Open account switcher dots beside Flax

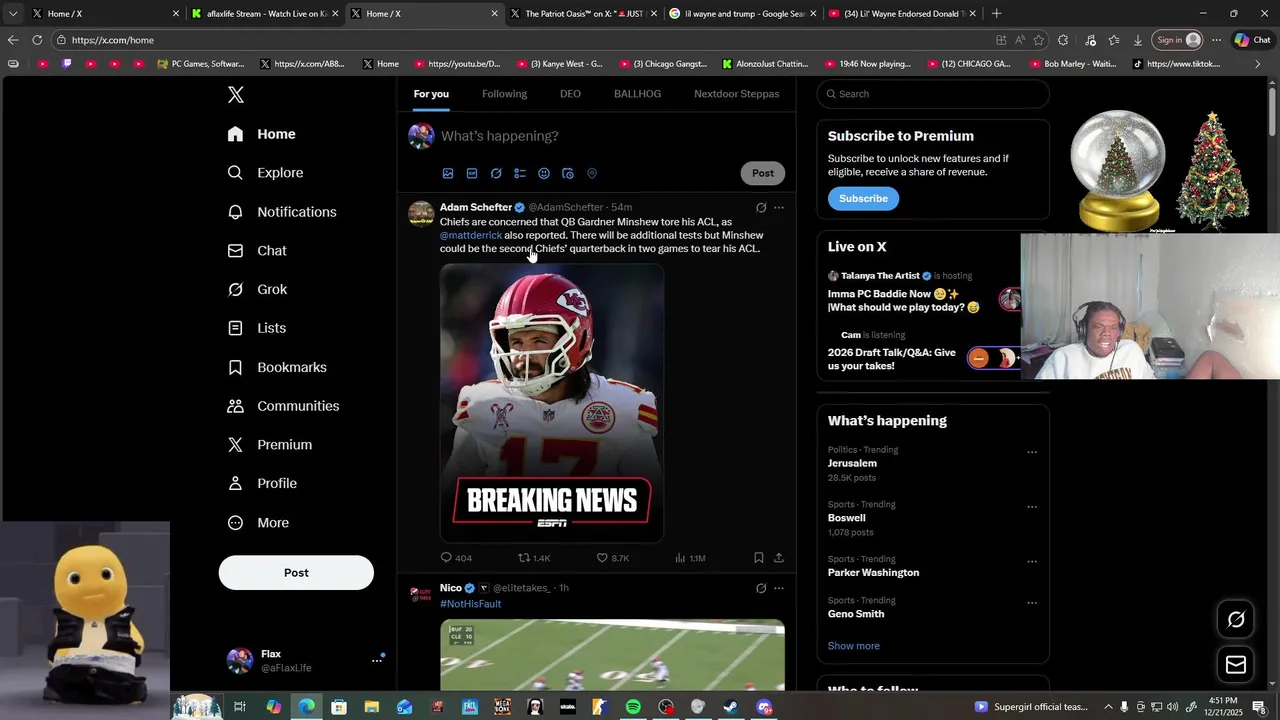(377, 660)
